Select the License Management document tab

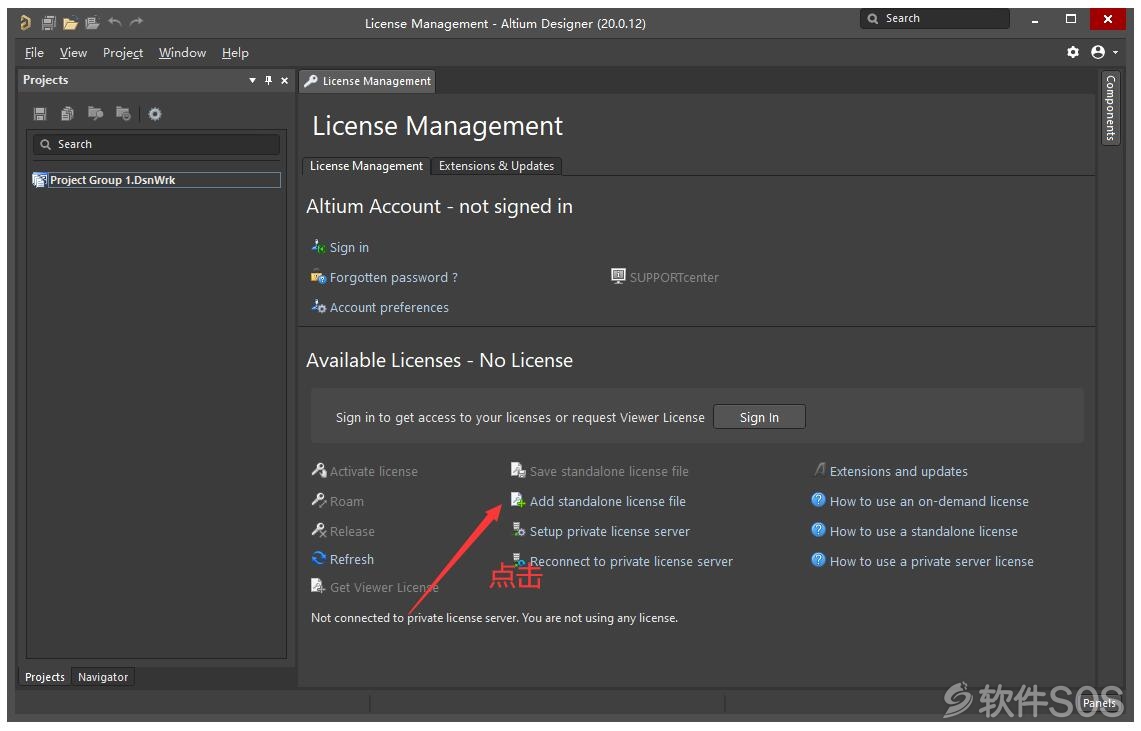367,81
